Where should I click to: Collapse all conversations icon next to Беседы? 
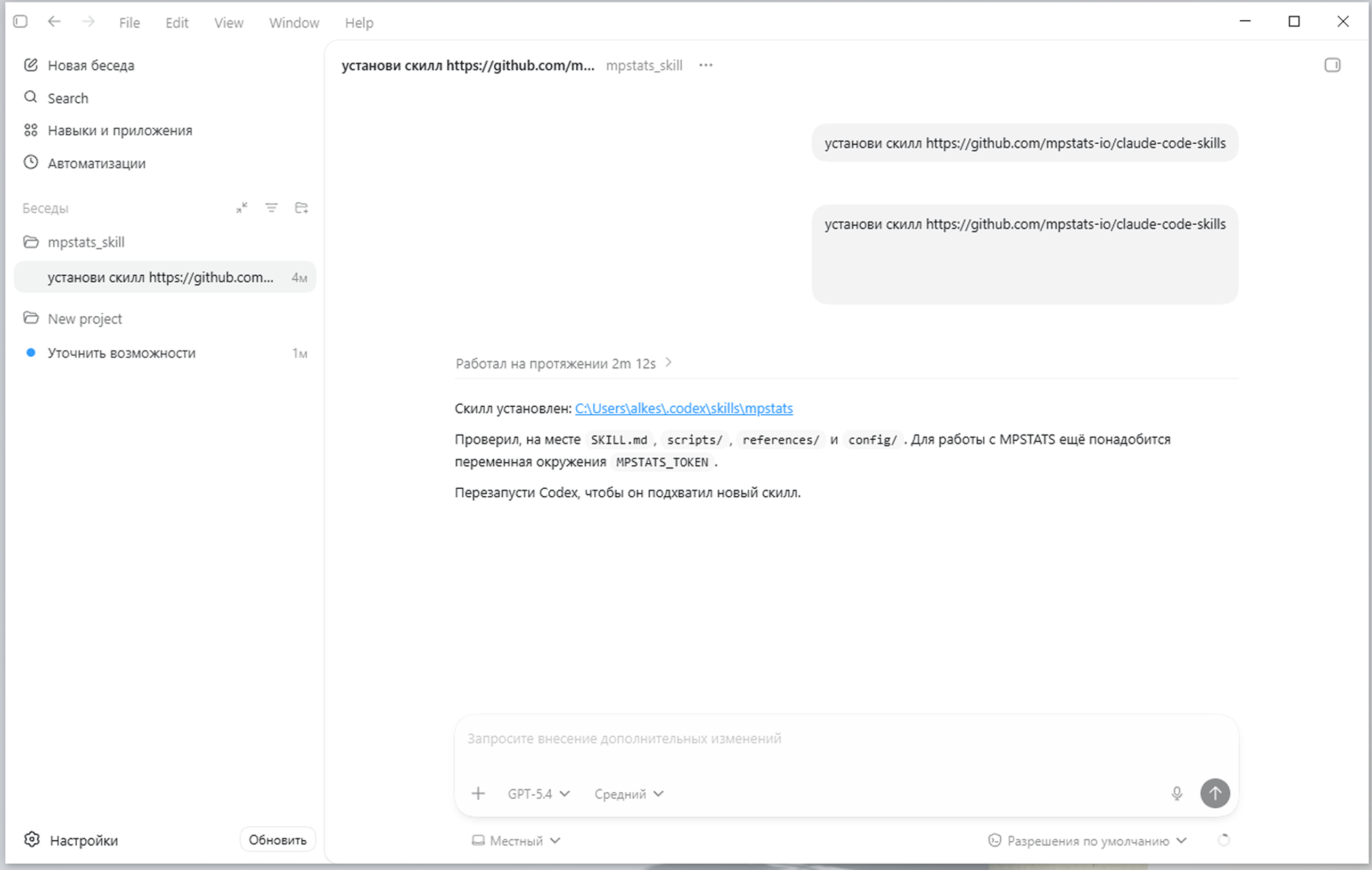(242, 208)
